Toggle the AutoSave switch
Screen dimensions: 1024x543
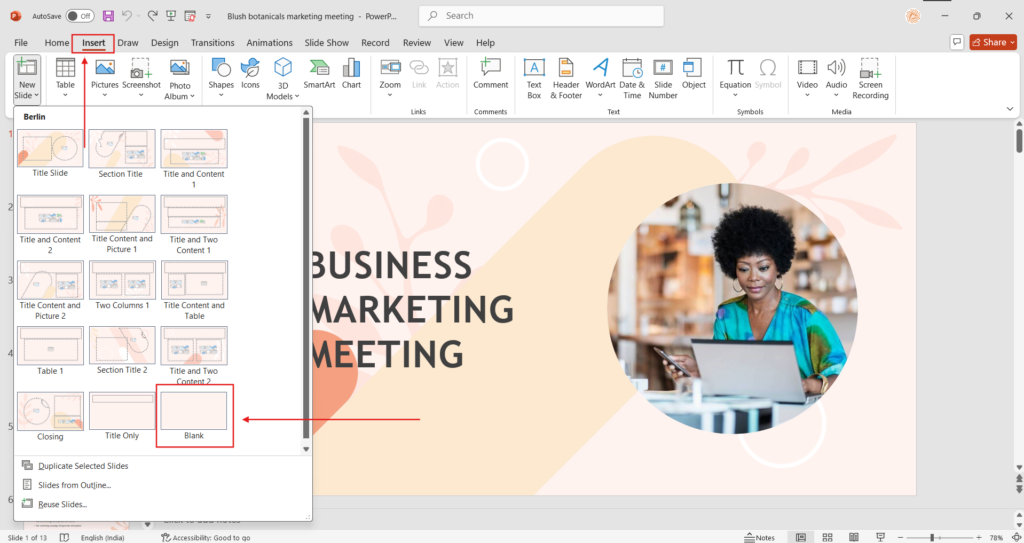[x=79, y=16]
